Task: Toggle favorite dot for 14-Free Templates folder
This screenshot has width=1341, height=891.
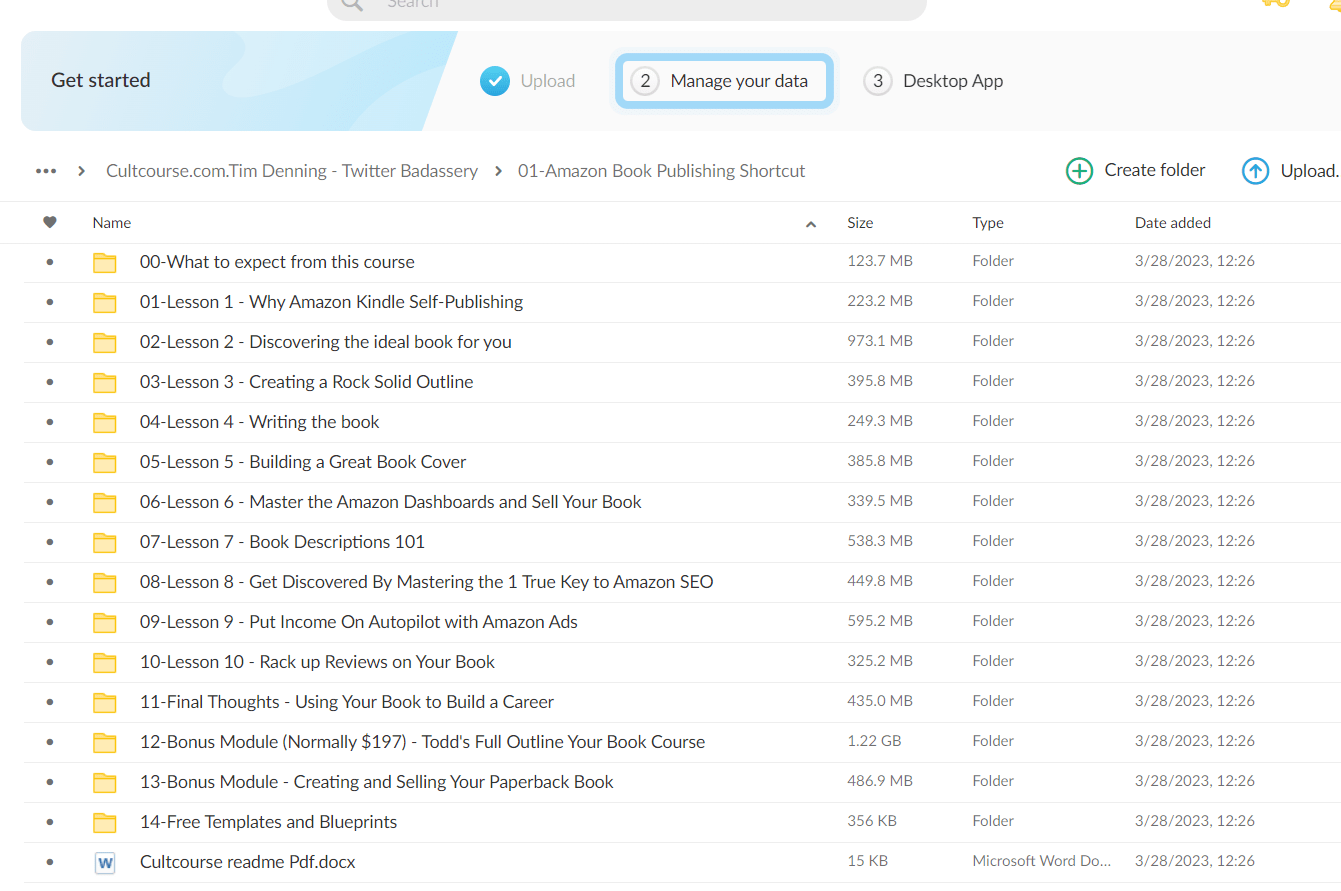Action: (x=50, y=822)
